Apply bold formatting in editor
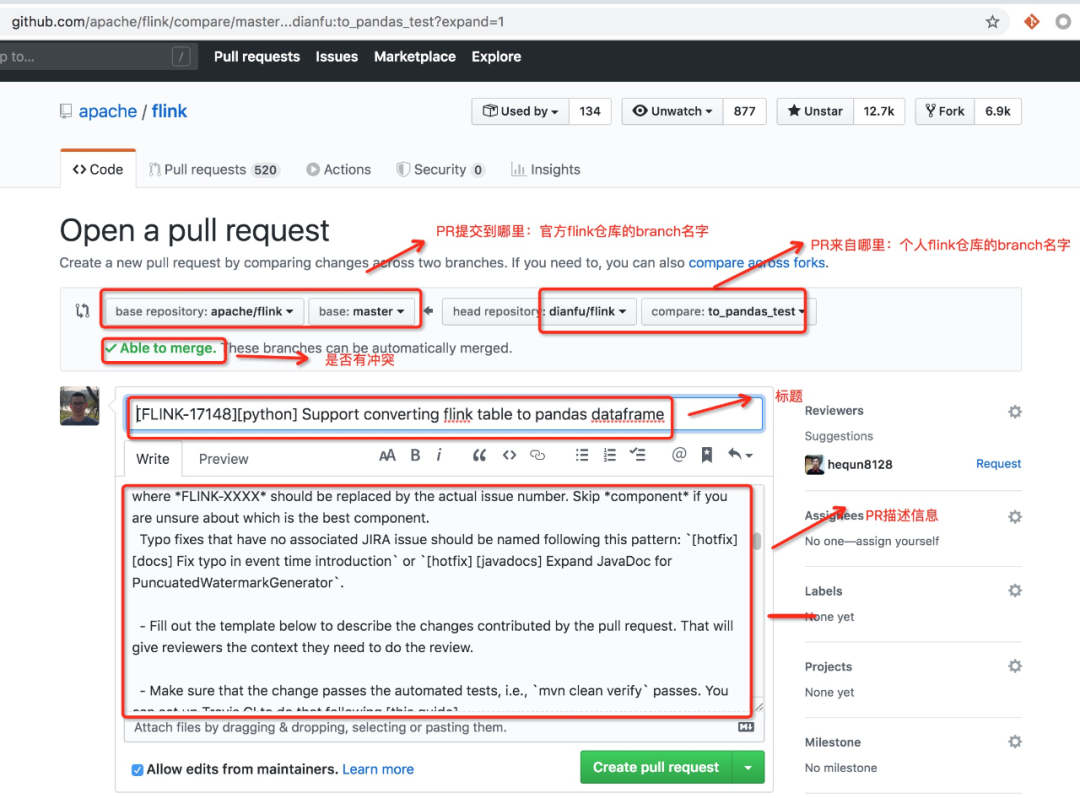Viewport: 1080px width, 798px height. click(x=415, y=455)
